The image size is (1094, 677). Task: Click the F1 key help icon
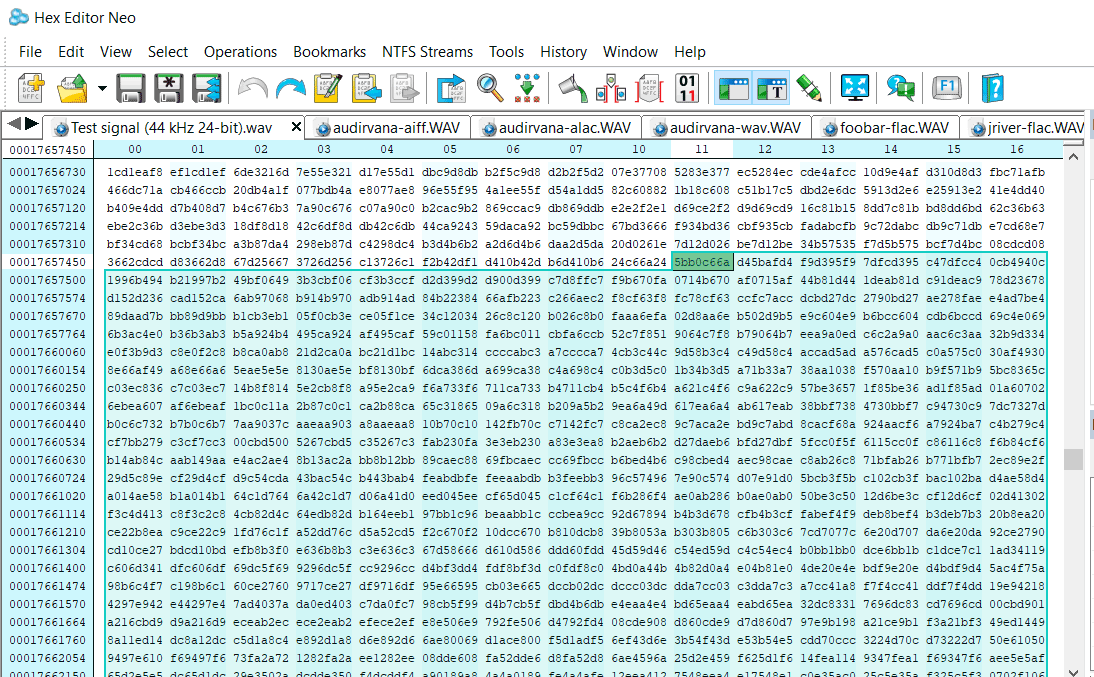(x=945, y=88)
